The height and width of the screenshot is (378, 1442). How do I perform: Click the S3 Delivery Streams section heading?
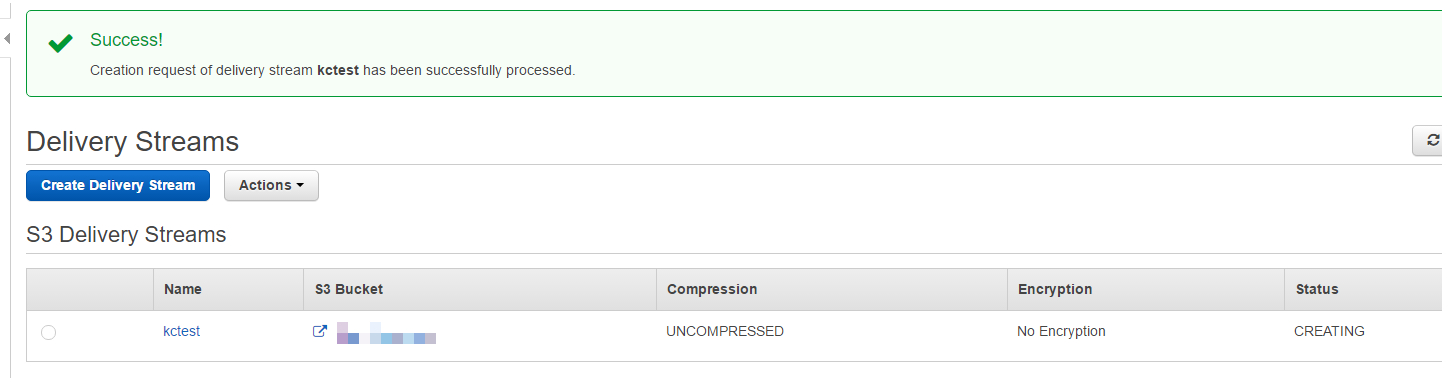(x=126, y=235)
